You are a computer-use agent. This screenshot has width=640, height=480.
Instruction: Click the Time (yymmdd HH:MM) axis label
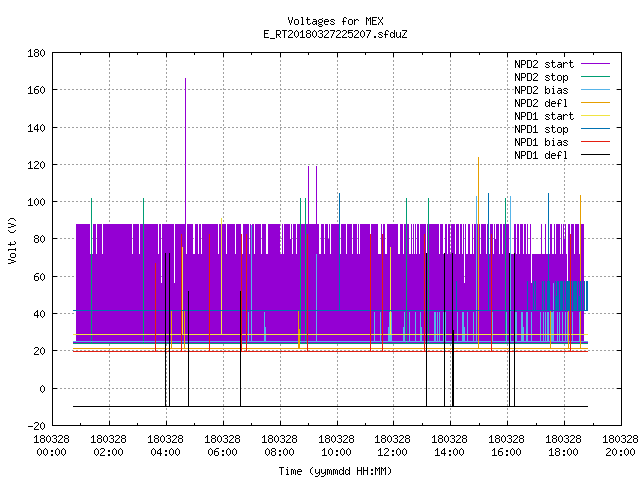click(335, 471)
